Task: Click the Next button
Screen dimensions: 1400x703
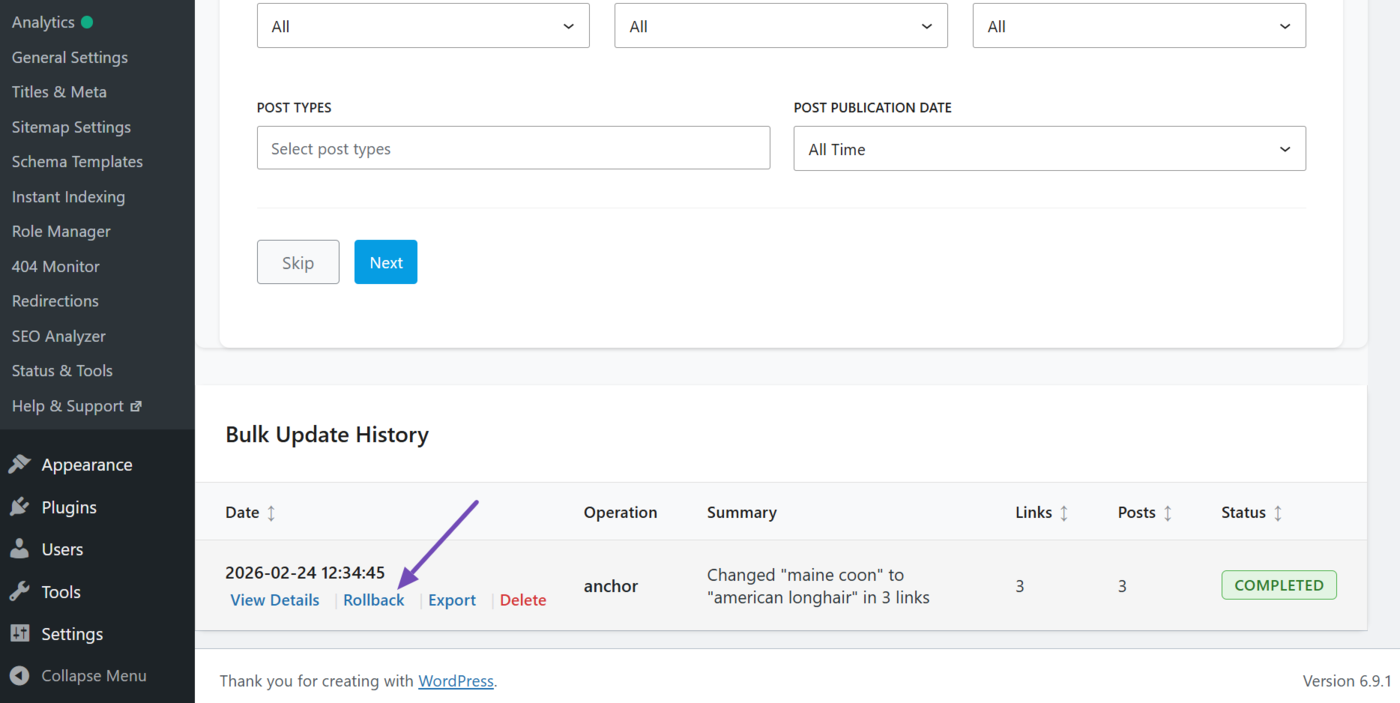Action: [385, 261]
